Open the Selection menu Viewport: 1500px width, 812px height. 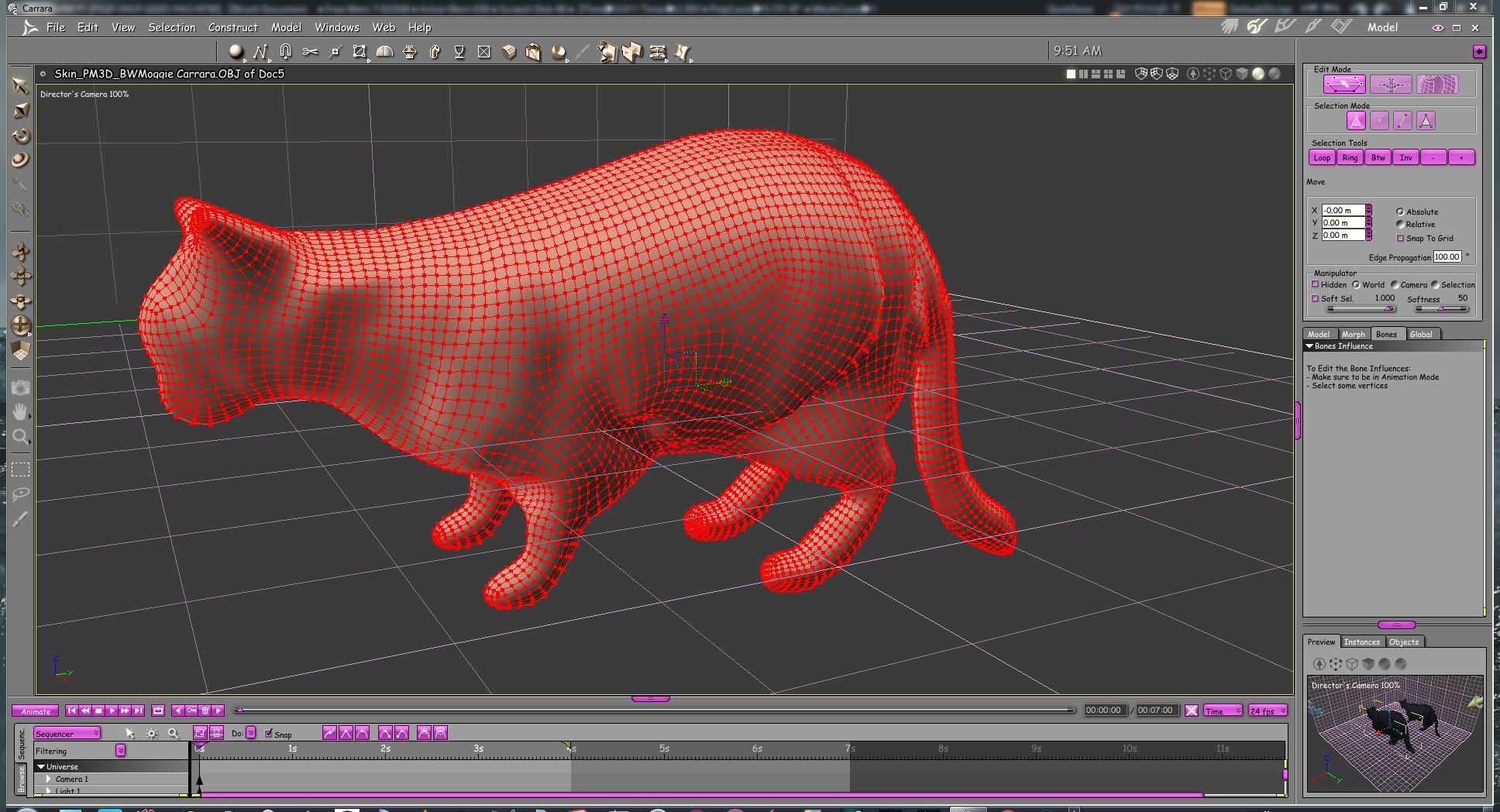tap(172, 27)
